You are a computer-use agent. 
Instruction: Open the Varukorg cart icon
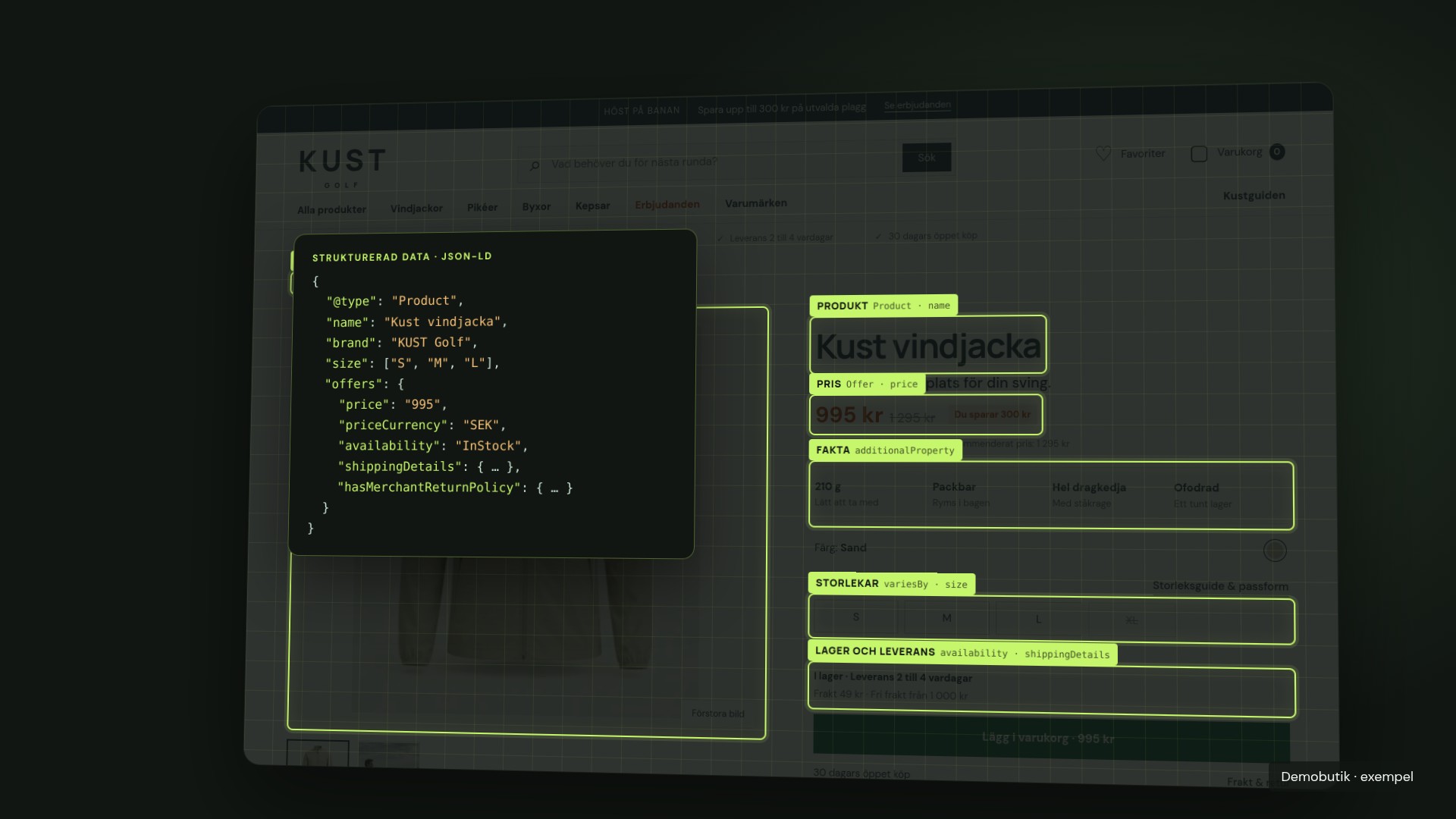(x=1199, y=154)
